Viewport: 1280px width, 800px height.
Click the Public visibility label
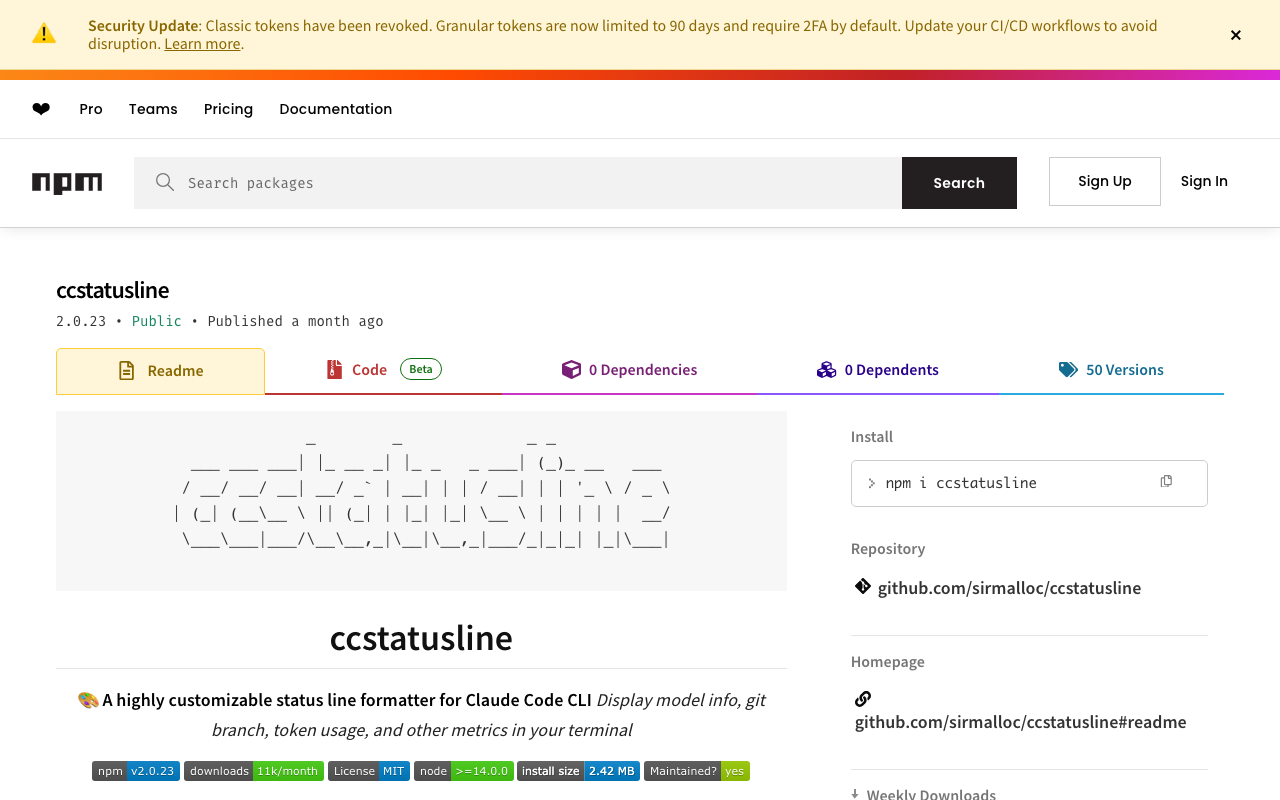pos(157,321)
